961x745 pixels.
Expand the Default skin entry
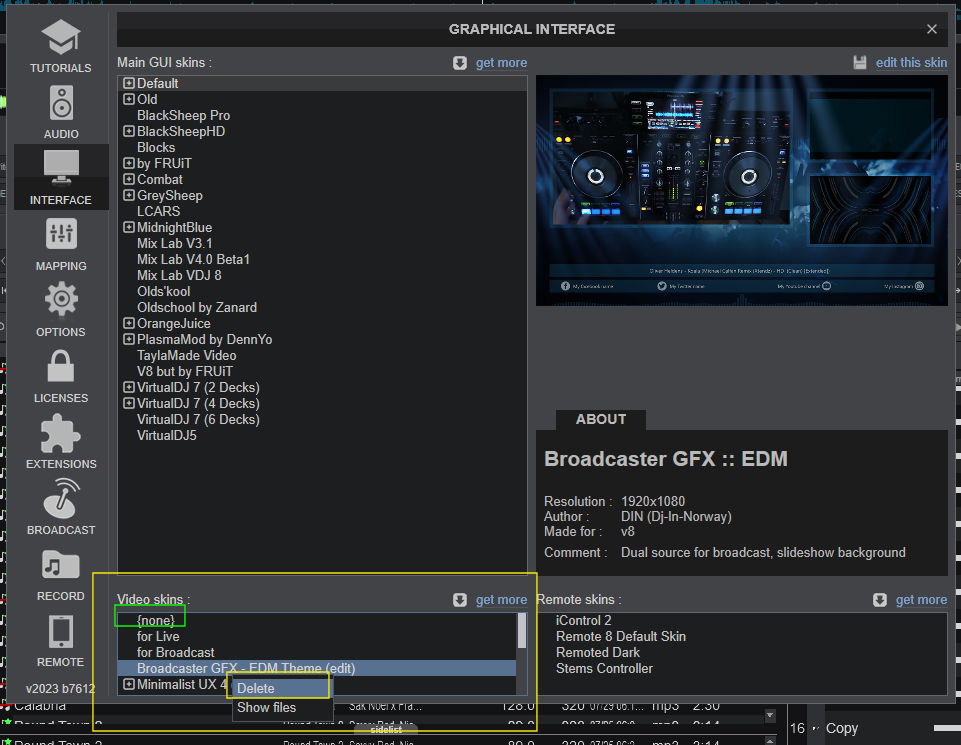point(129,83)
